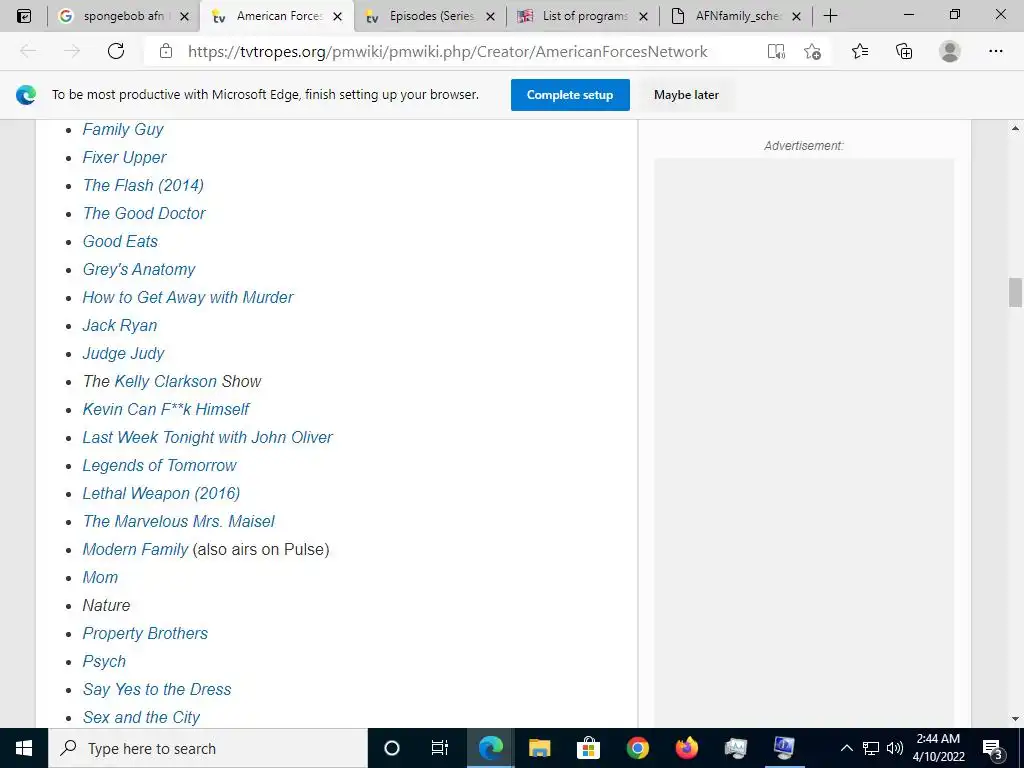Launch Firefox from the taskbar
1024x768 pixels.
(686, 748)
